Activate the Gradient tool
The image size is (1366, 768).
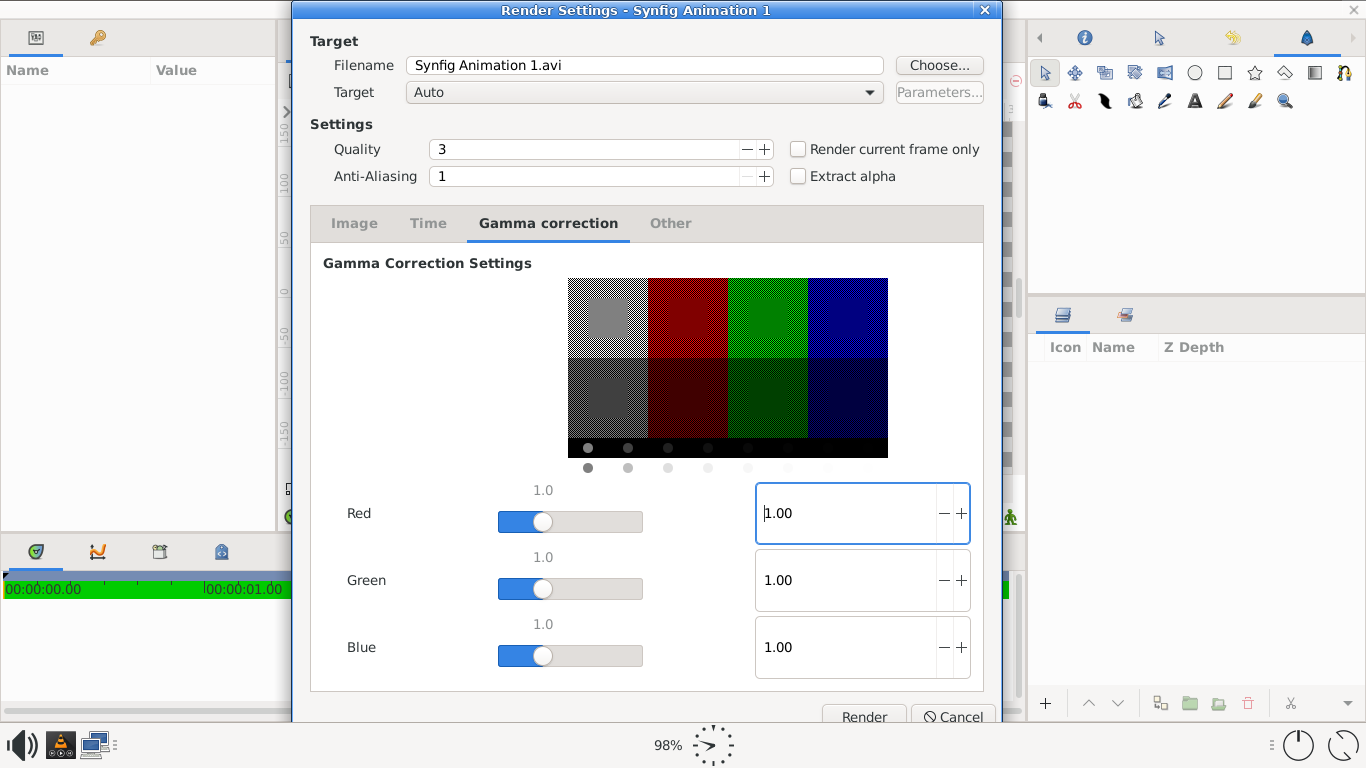pyautogui.click(x=1314, y=73)
